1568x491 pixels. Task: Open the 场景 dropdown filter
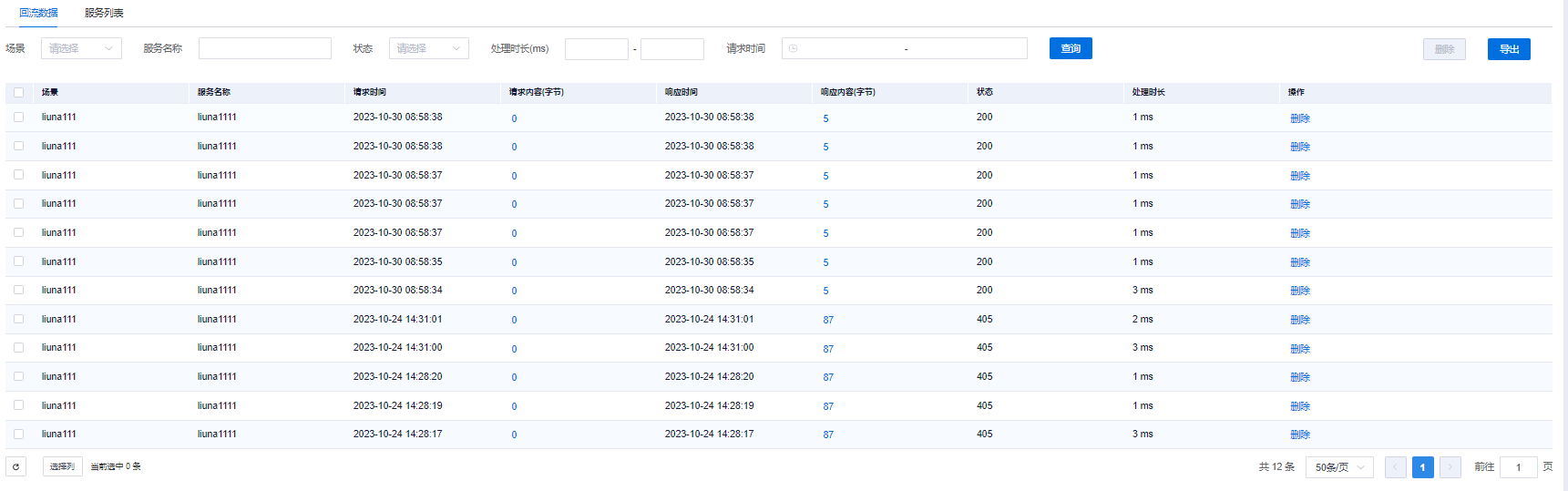[x=81, y=48]
